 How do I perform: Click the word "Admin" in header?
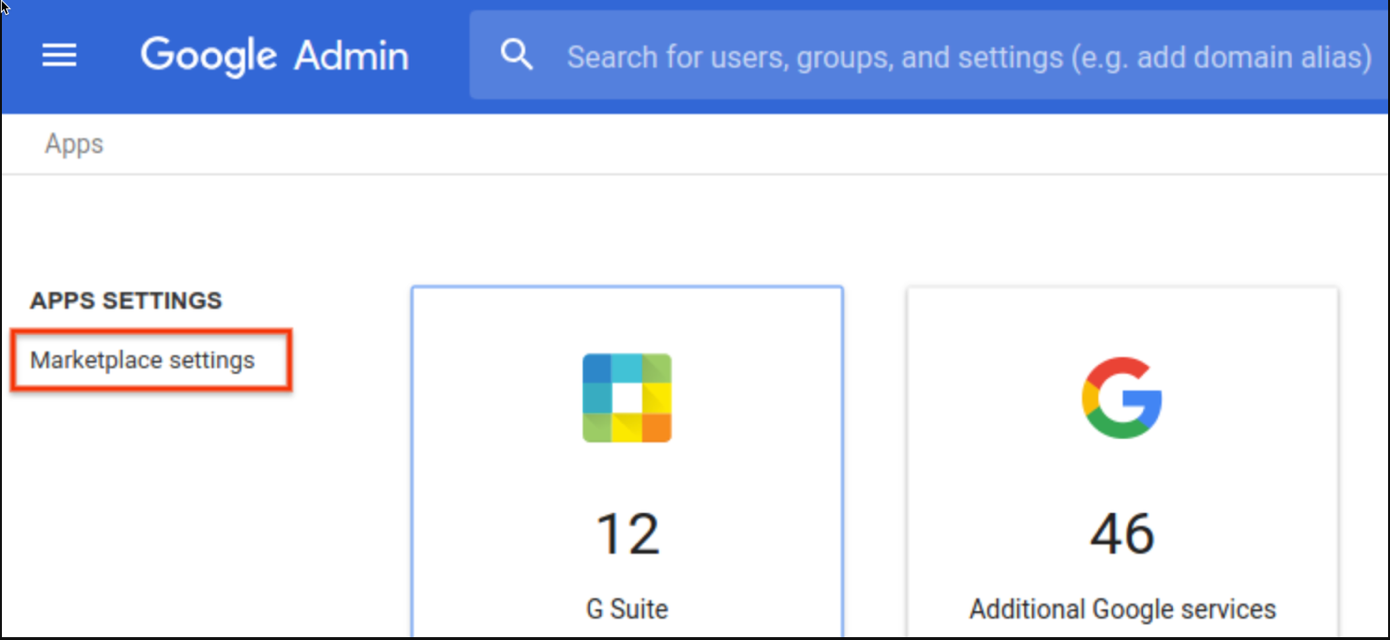351,56
